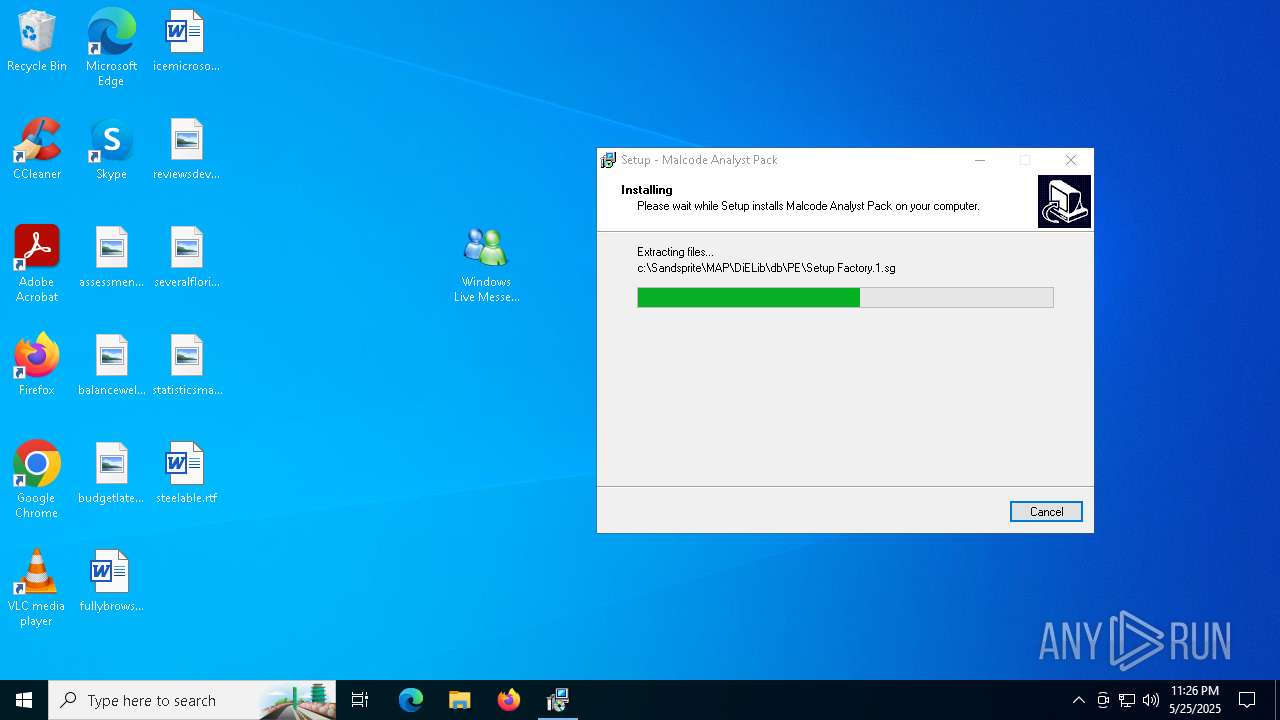The width and height of the screenshot is (1280, 720).
Task: Launch Firefox from the taskbar
Action: click(x=508, y=700)
